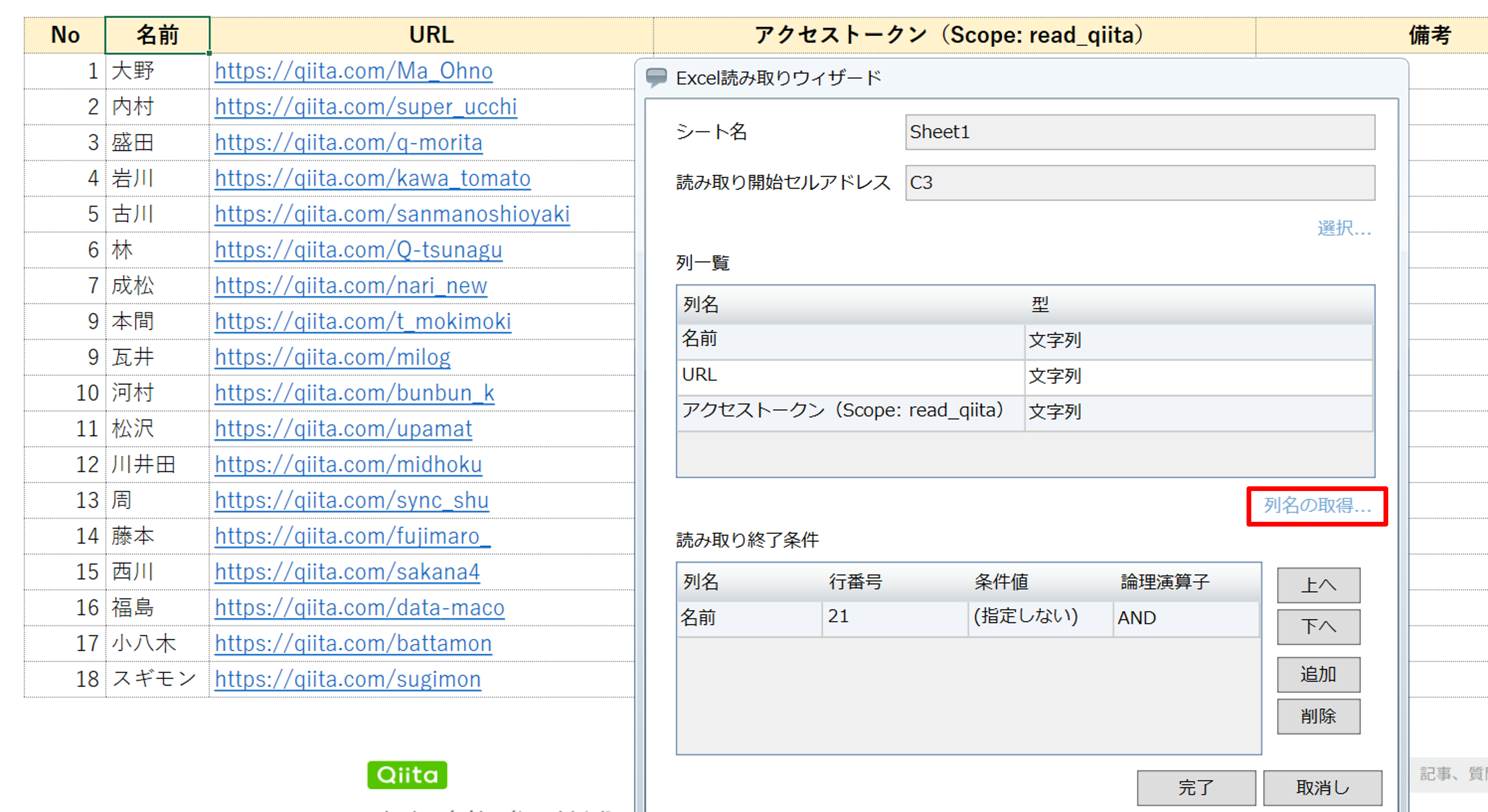Click the Qiita logo icon
The image size is (1488, 812).
click(406, 775)
